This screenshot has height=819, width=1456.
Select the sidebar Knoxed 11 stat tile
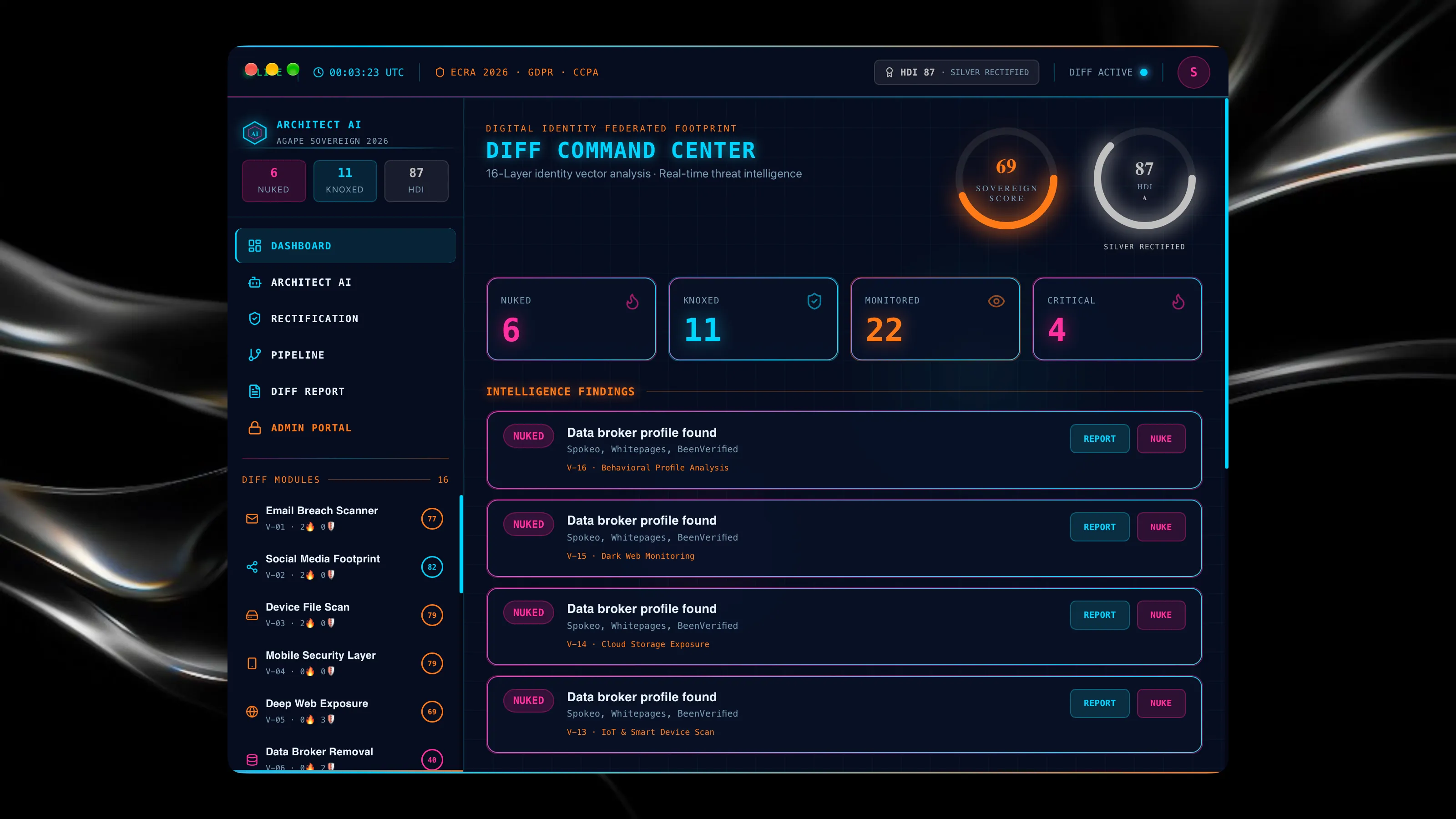click(345, 181)
